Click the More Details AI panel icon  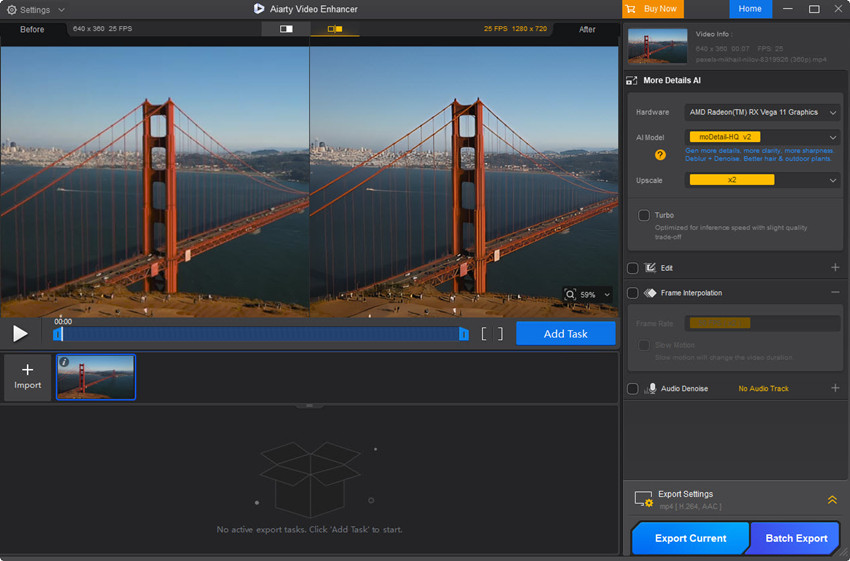pyautogui.click(x=632, y=80)
